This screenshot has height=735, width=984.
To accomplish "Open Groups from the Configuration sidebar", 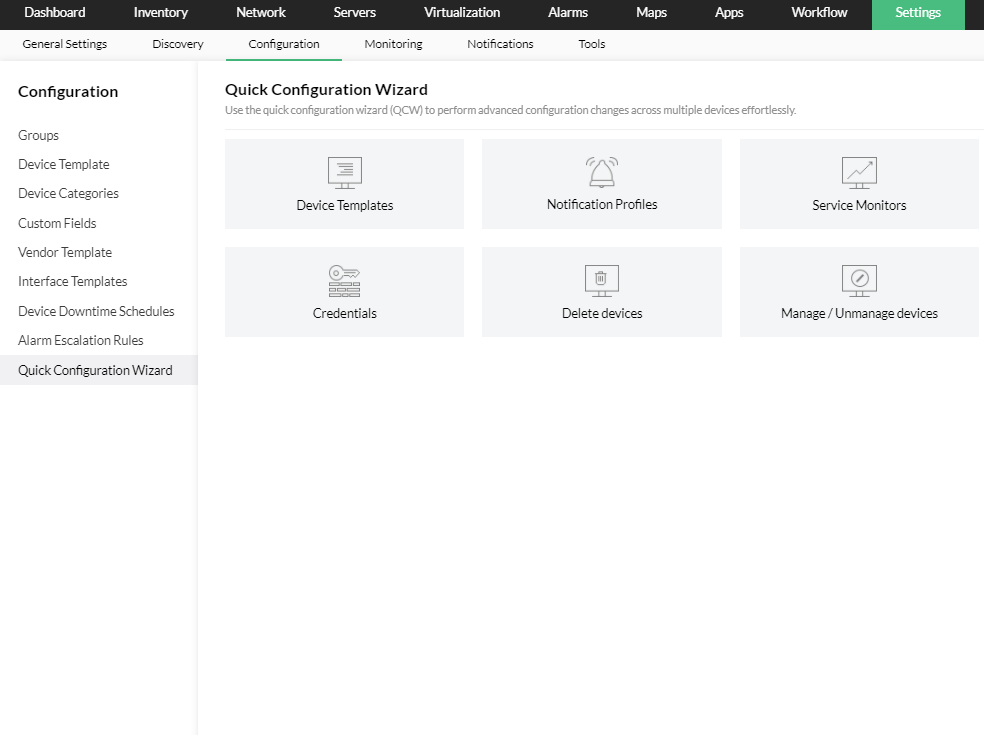I will (x=38, y=135).
